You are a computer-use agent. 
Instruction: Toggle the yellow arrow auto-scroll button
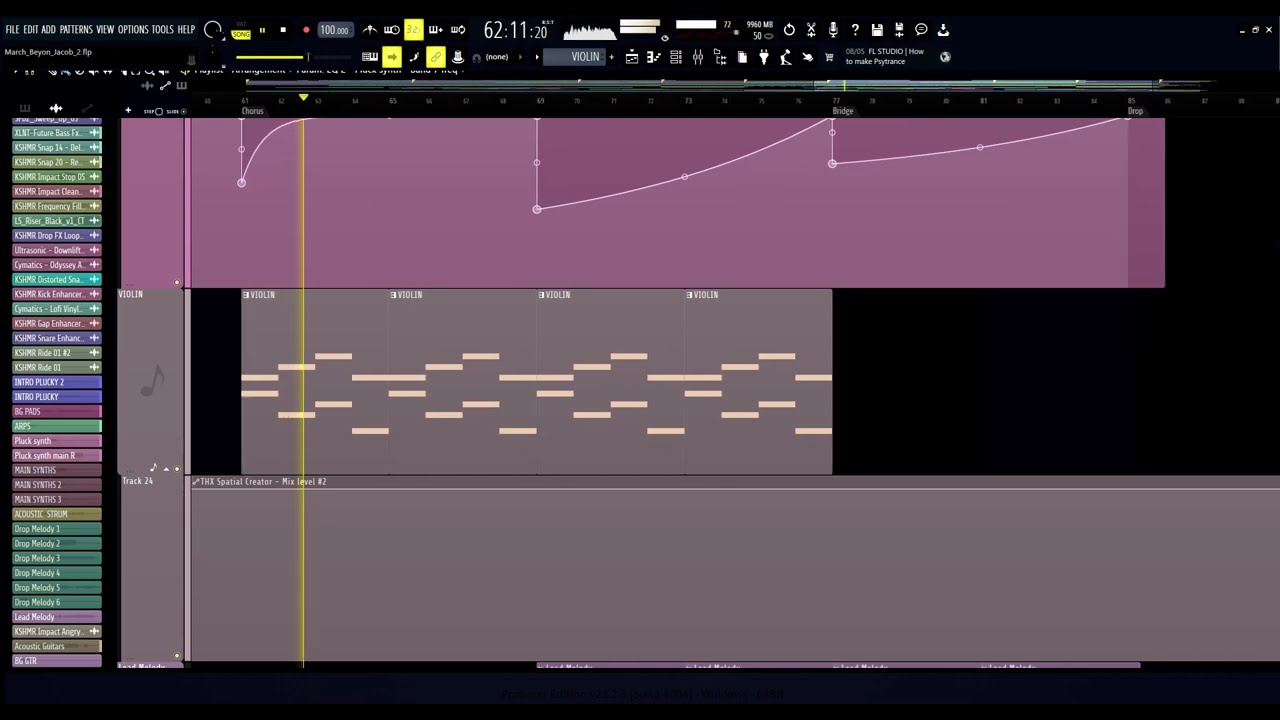(x=392, y=57)
